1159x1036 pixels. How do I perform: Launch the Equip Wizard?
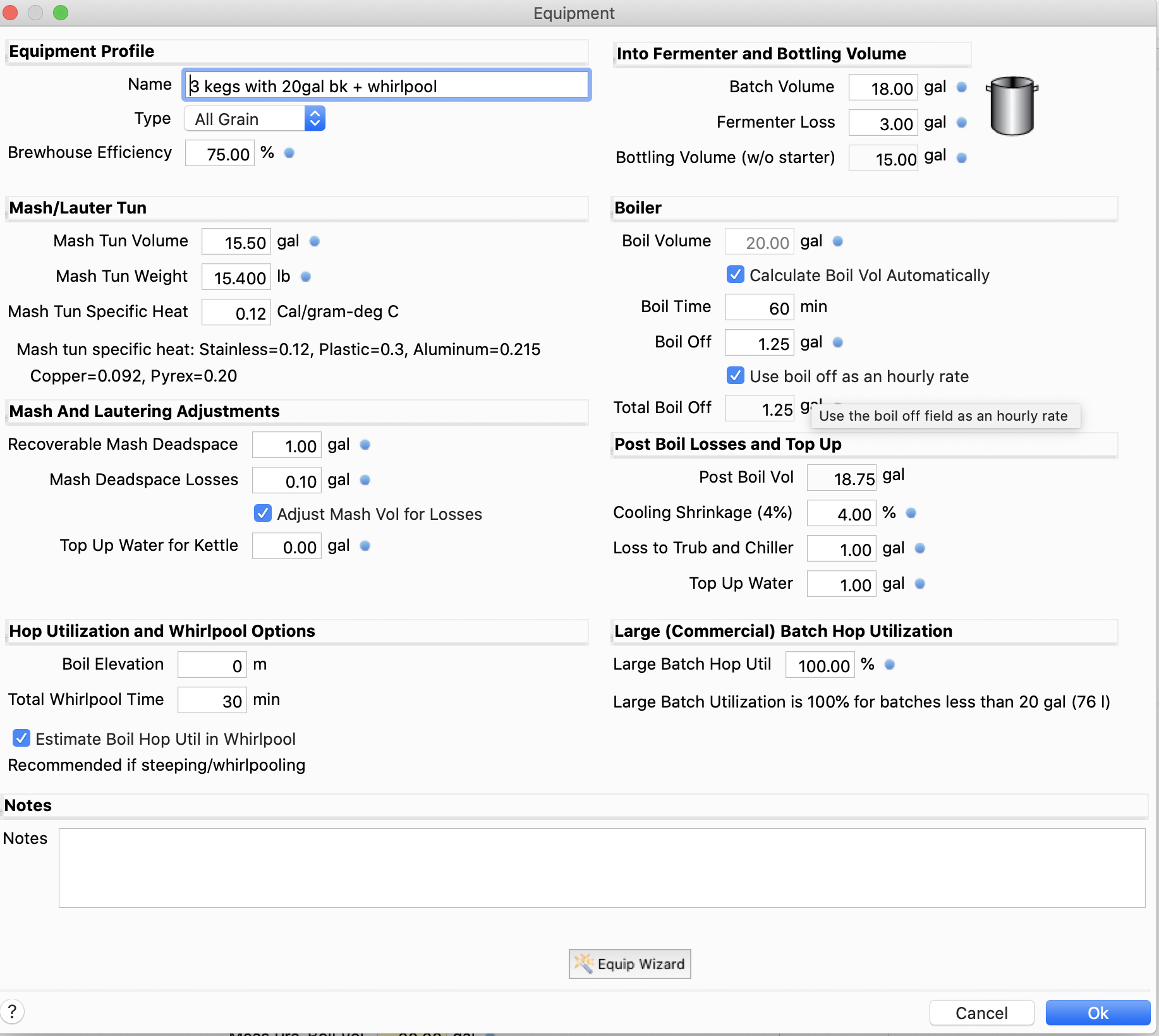click(x=629, y=964)
